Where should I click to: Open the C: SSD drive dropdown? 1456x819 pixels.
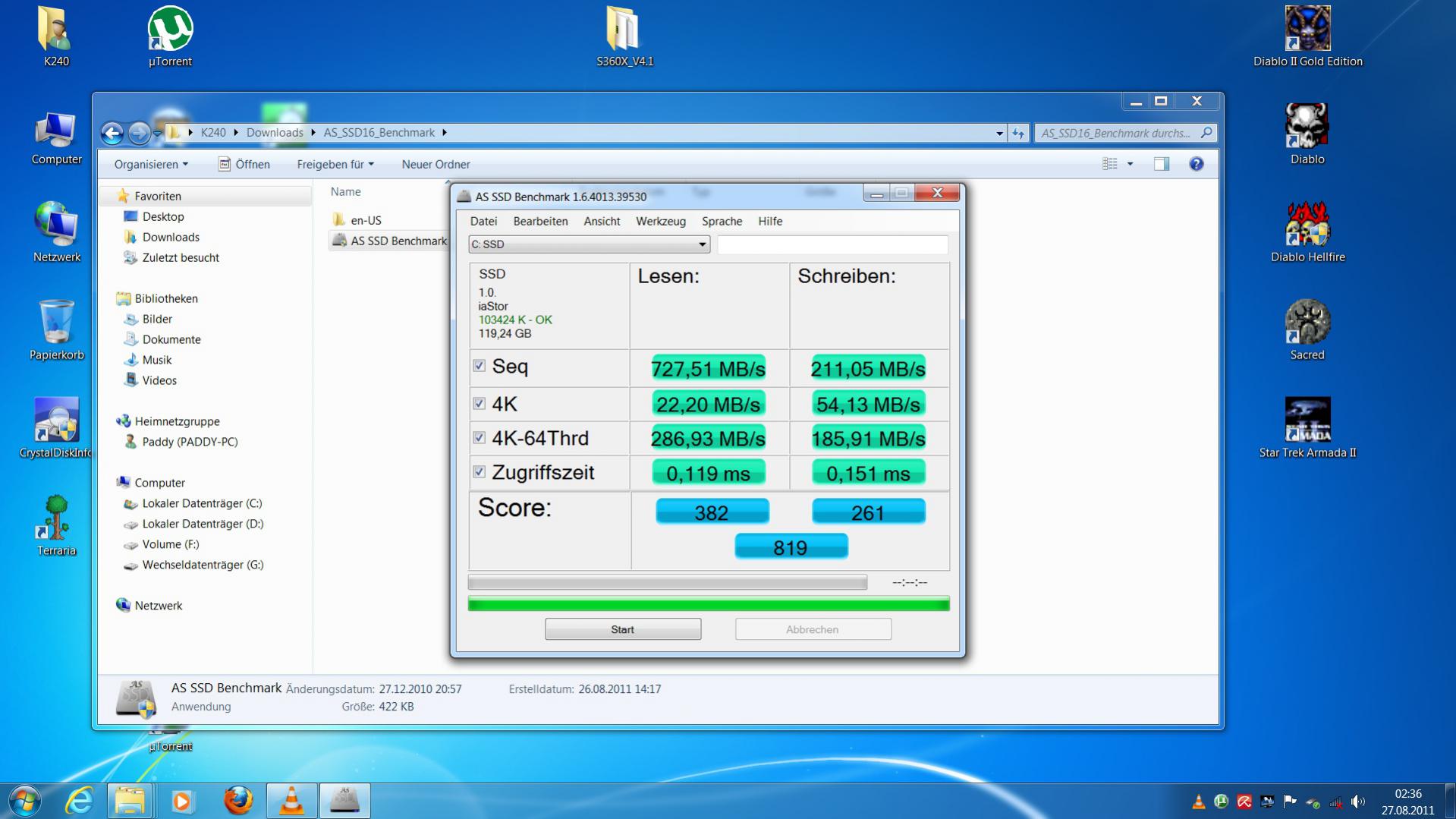(x=589, y=244)
